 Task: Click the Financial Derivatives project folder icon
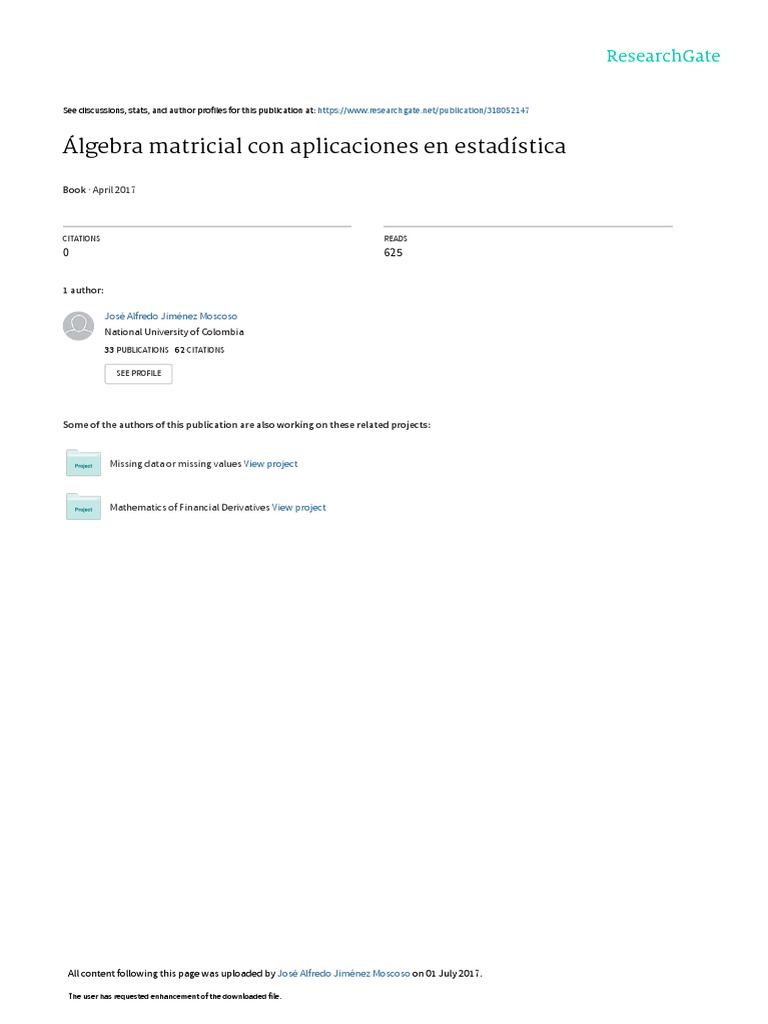(83, 507)
